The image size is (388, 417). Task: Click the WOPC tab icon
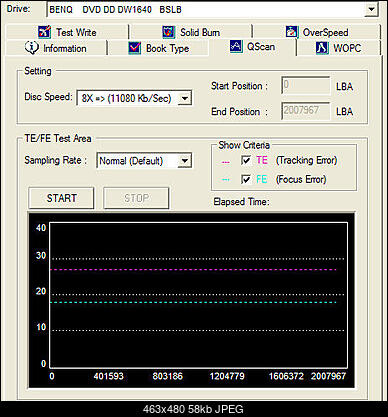click(322, 48)
